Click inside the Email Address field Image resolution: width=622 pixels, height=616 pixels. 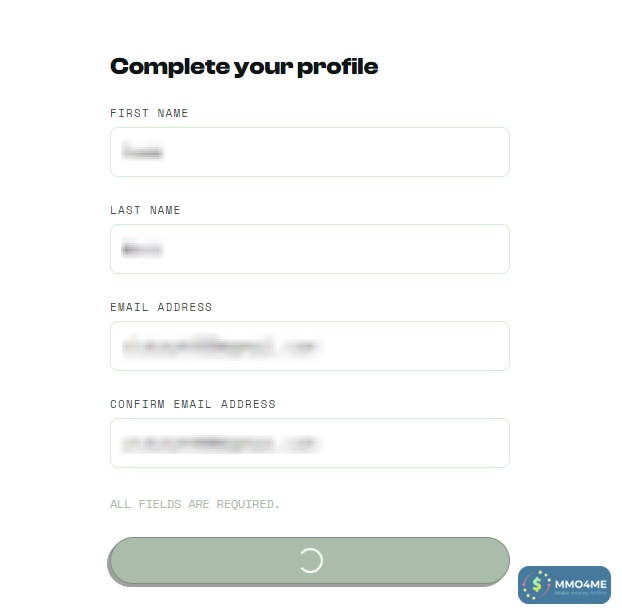tap(309, 346)
